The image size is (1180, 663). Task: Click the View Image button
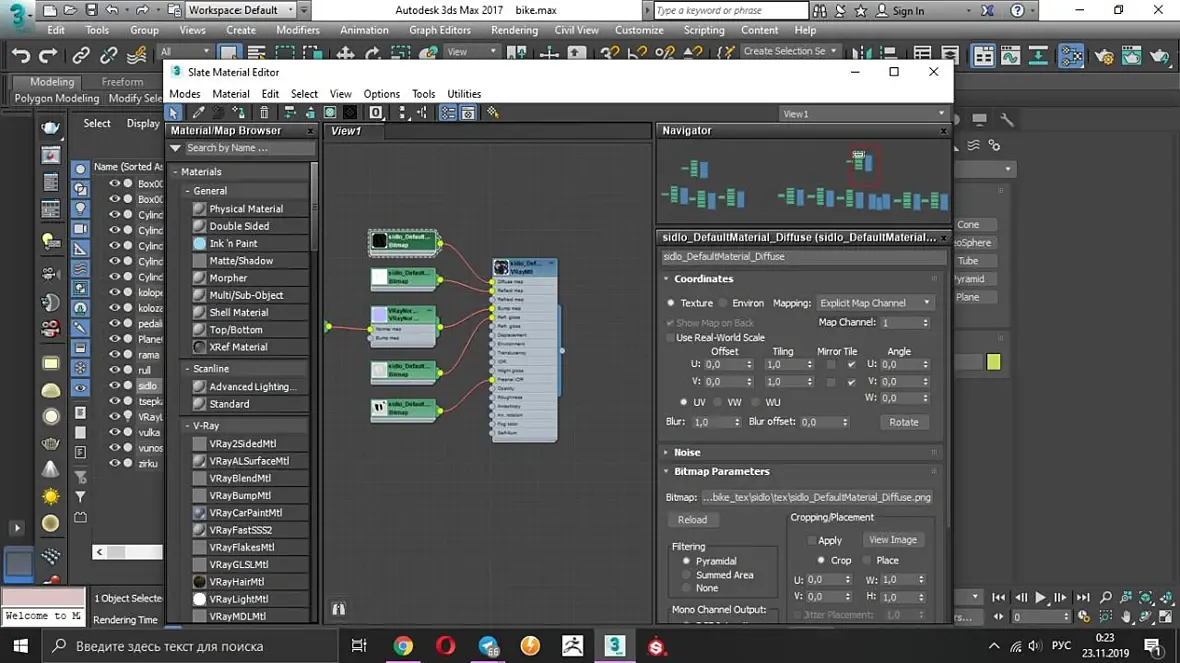pyautogui.click(x=892, y=540)
